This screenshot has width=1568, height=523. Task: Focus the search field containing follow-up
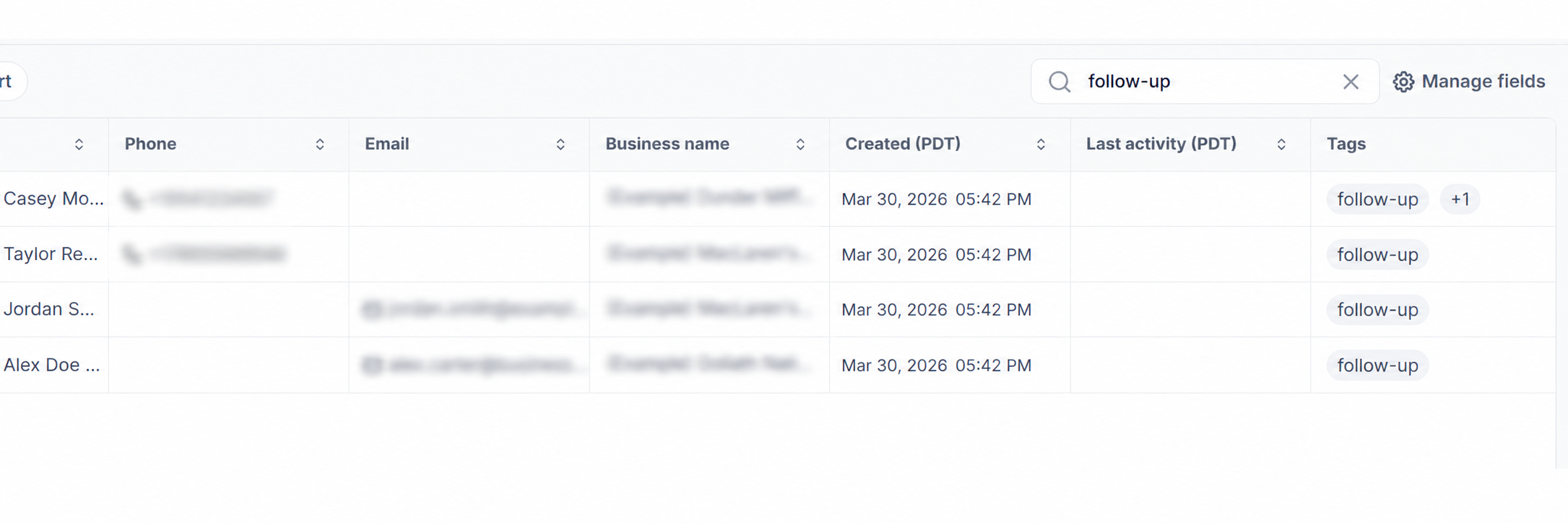pos(1205,82)
